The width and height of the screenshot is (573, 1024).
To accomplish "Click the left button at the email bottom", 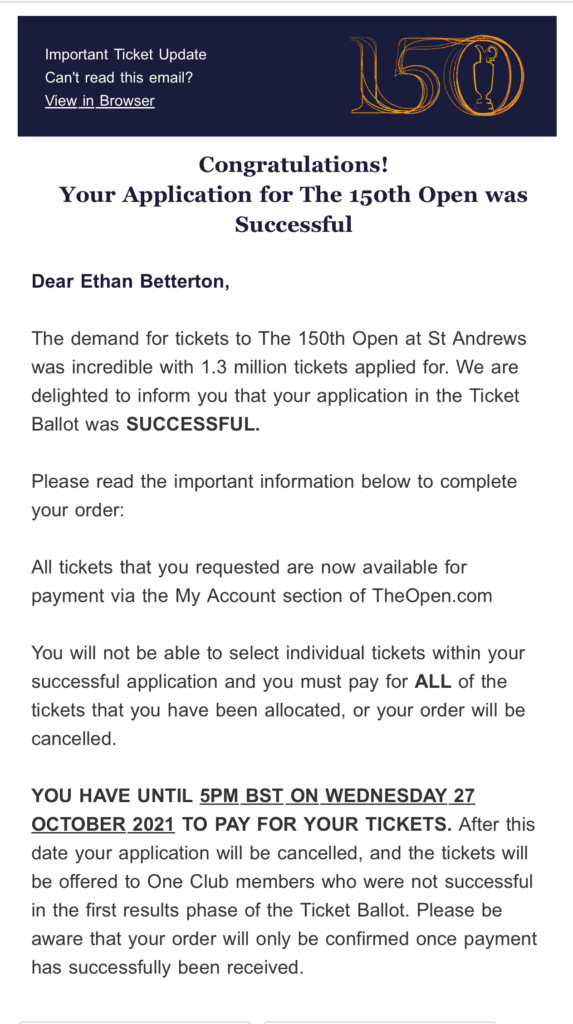I will [x=135, y=1022].
